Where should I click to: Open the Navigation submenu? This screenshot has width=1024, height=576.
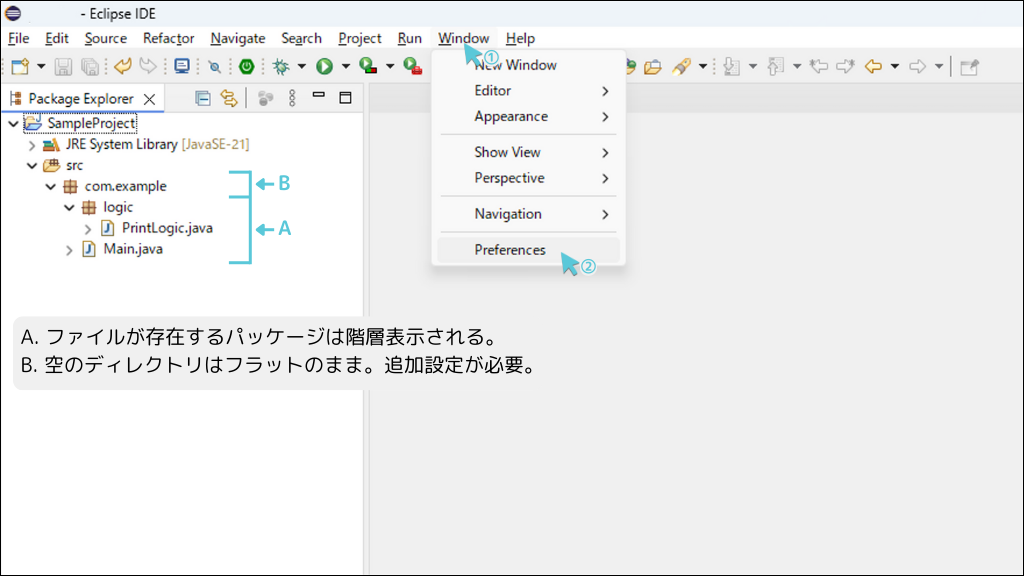(528, 214)
